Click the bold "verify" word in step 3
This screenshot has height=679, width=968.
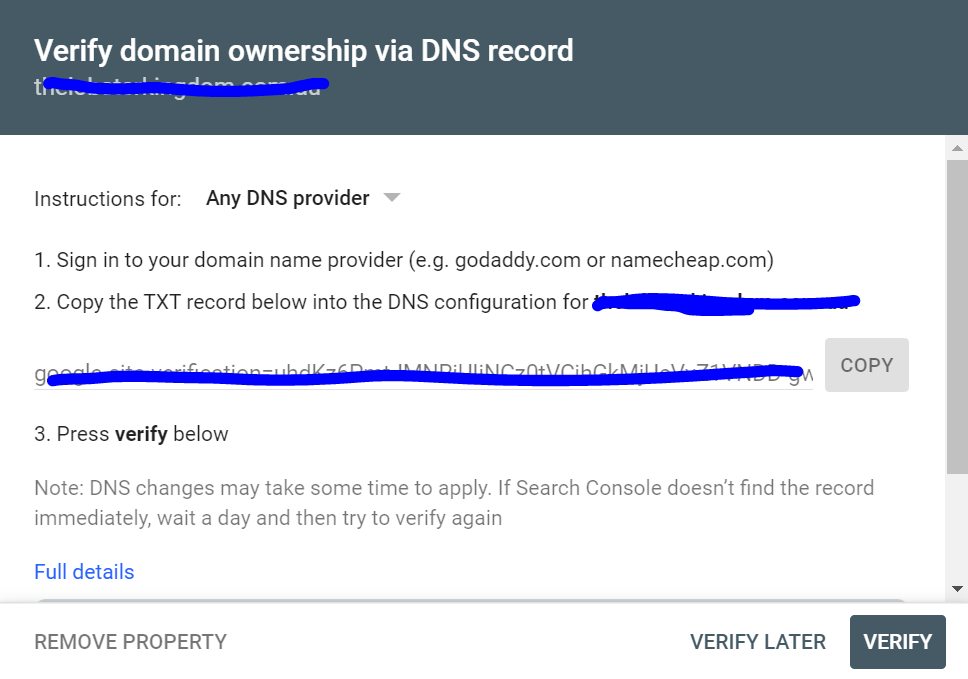tap(141, 434)
